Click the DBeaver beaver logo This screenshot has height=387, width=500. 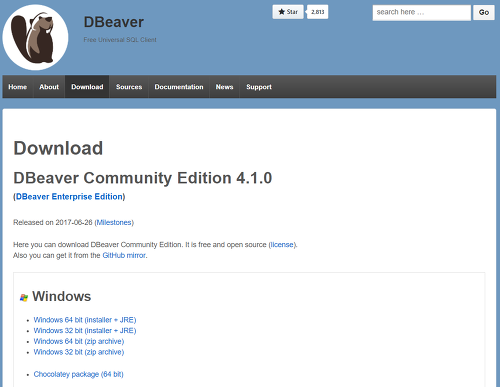[x=35, y=37]
